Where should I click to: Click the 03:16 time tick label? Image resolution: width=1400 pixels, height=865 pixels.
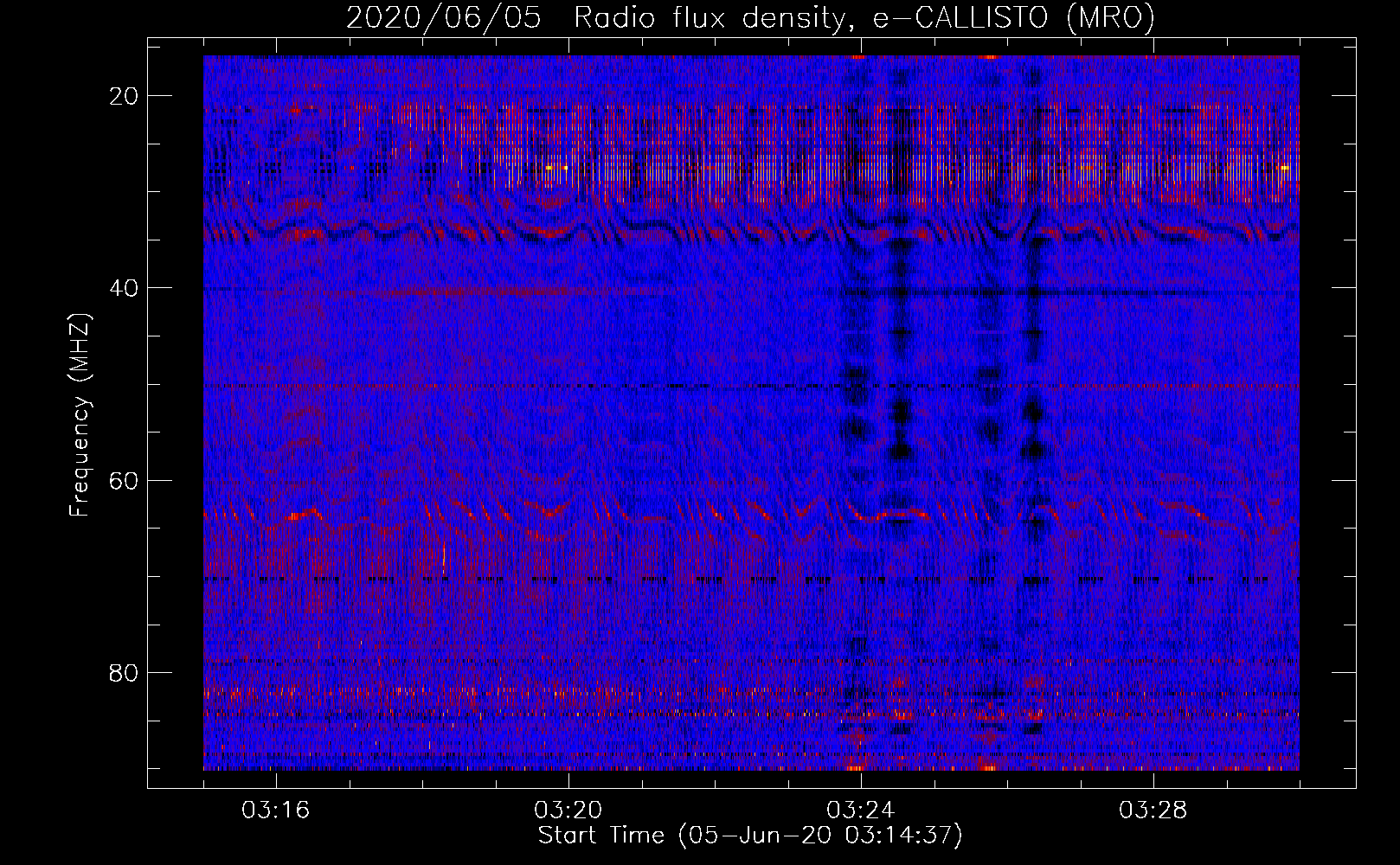pyautogui.click(x=276, y=811)
